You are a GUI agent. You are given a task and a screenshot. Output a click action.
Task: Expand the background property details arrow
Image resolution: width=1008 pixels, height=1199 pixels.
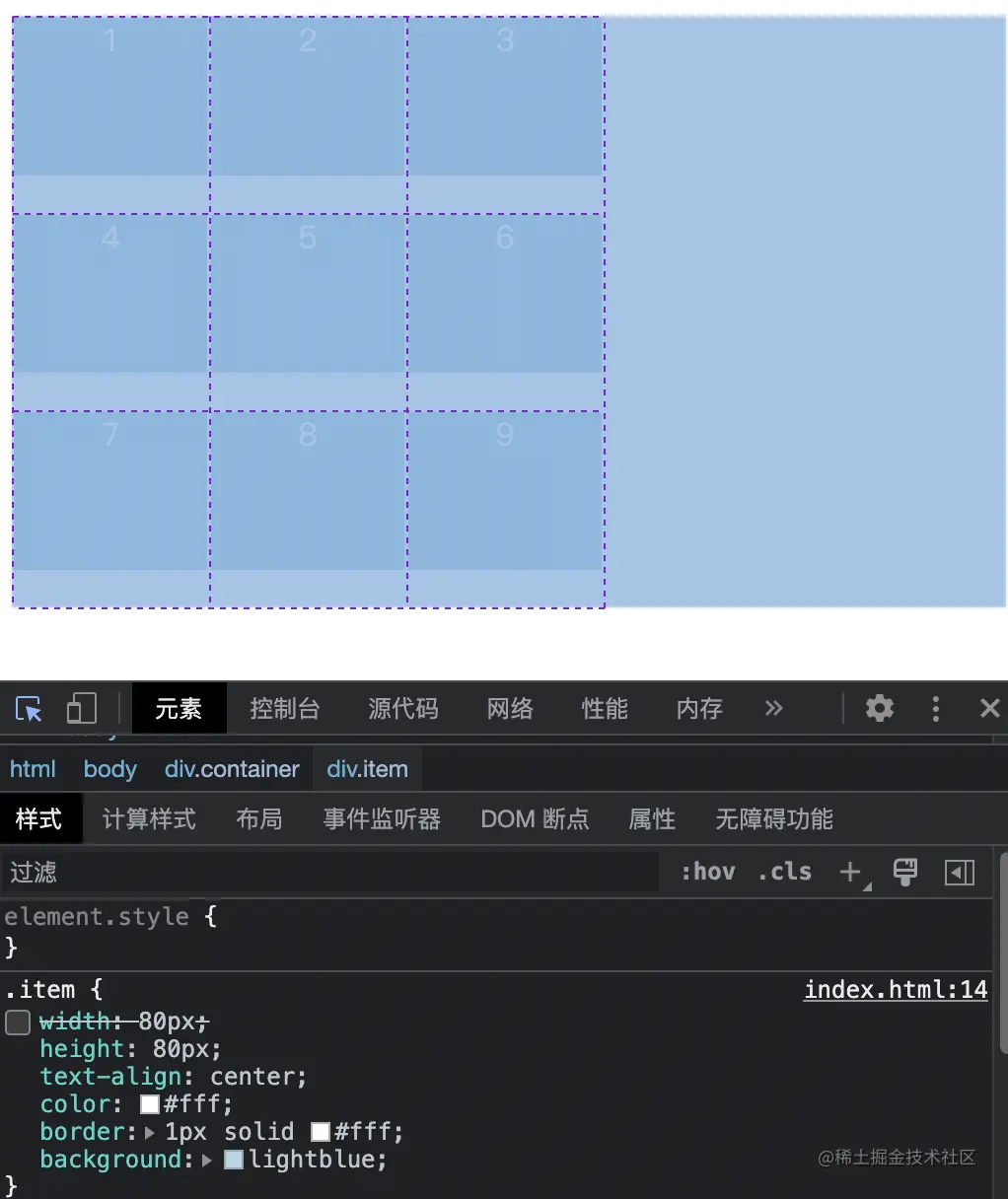[207, 1160]
